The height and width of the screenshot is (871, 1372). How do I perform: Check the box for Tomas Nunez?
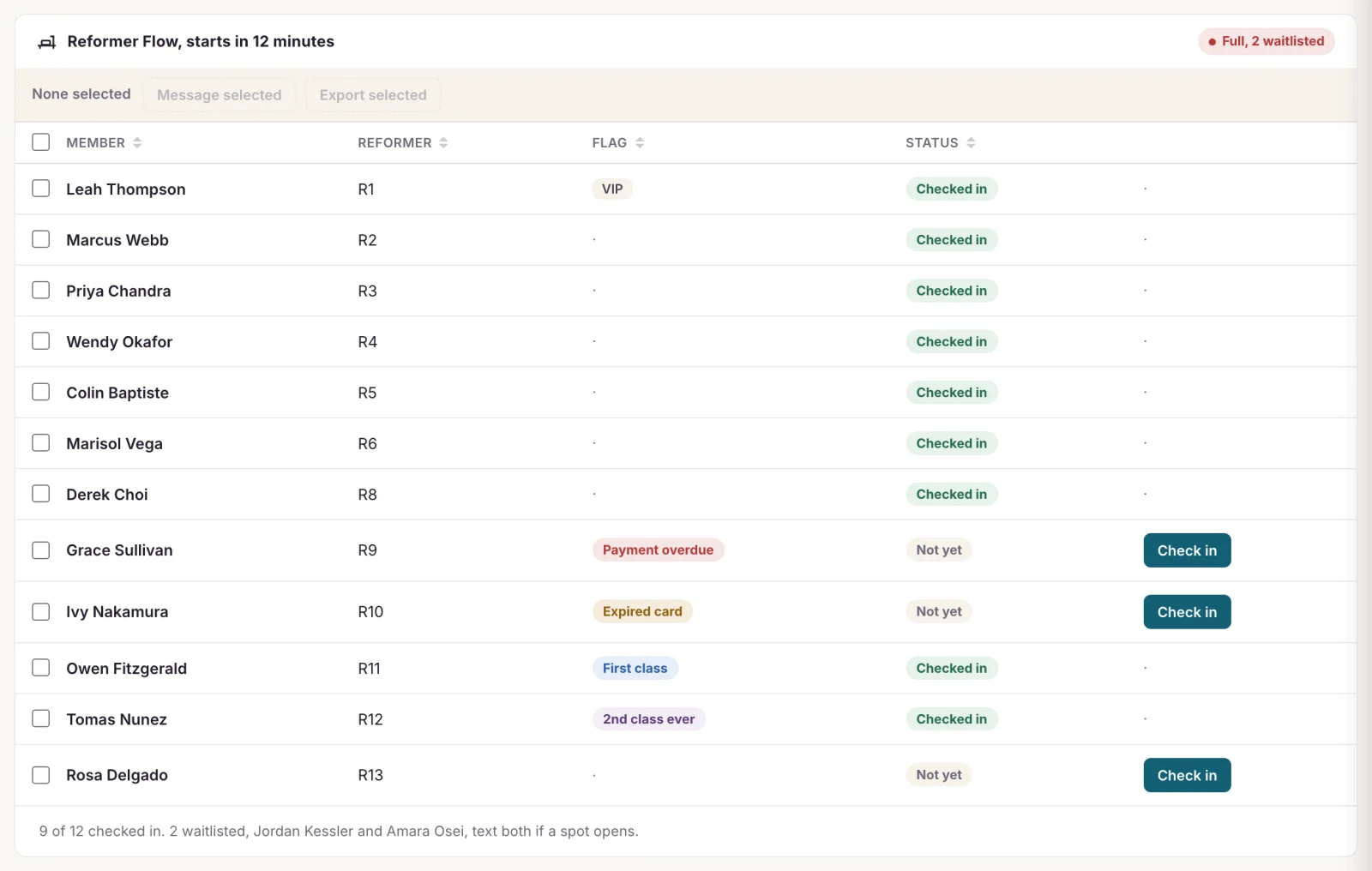pos(41,718)
